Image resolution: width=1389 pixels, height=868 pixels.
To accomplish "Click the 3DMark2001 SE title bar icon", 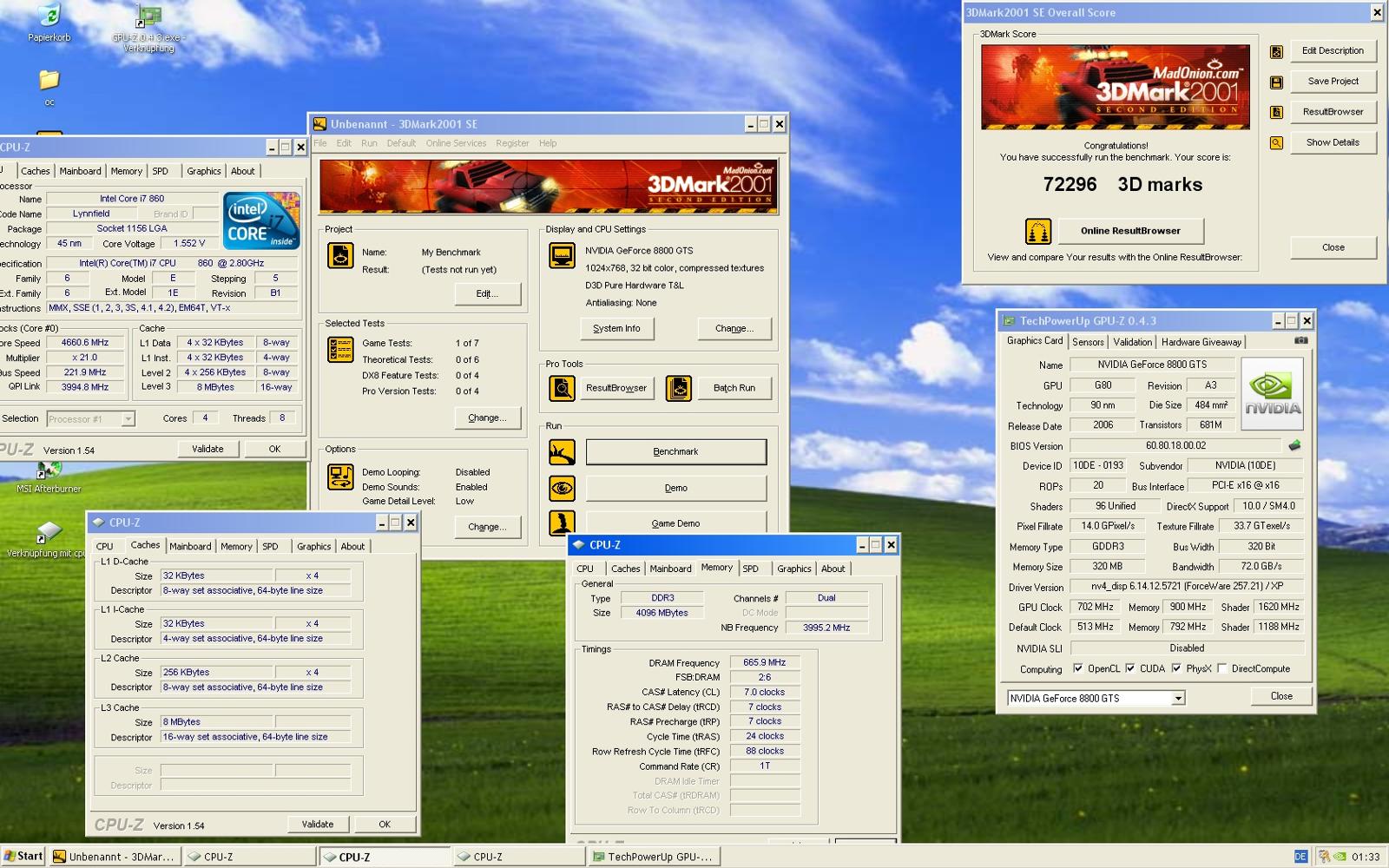I will 320,124.
